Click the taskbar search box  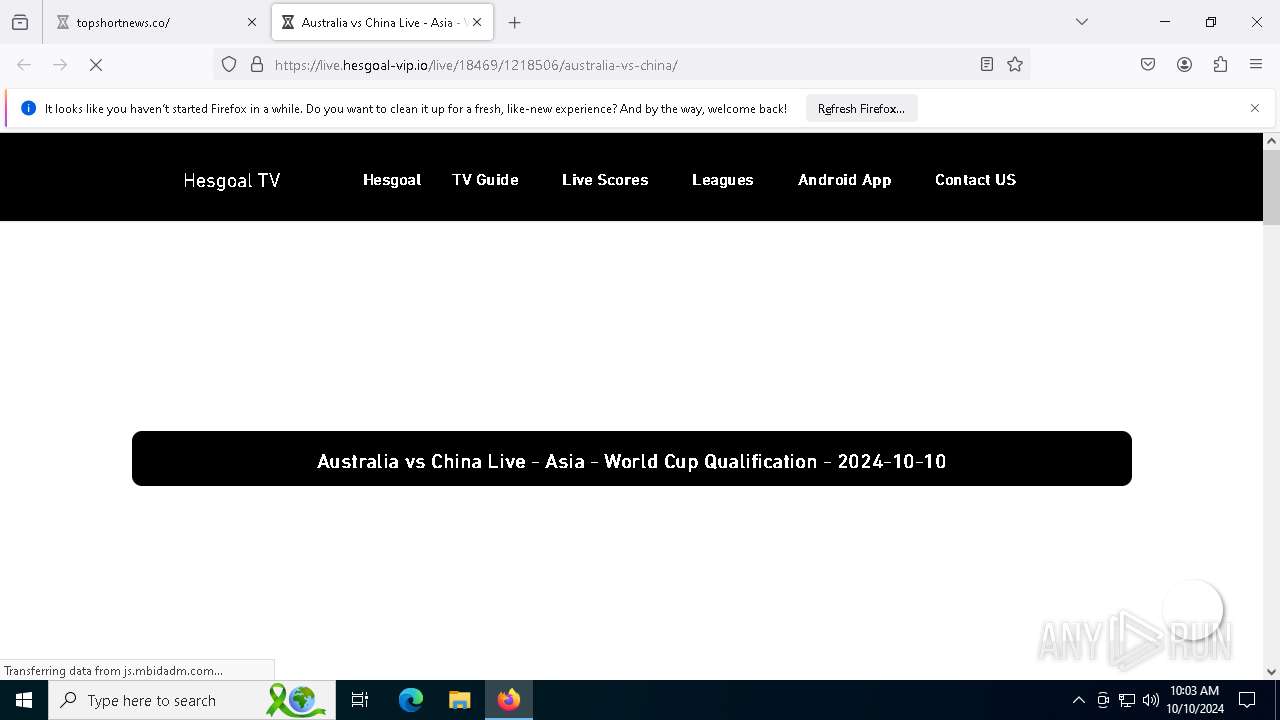tap(192, 700)
